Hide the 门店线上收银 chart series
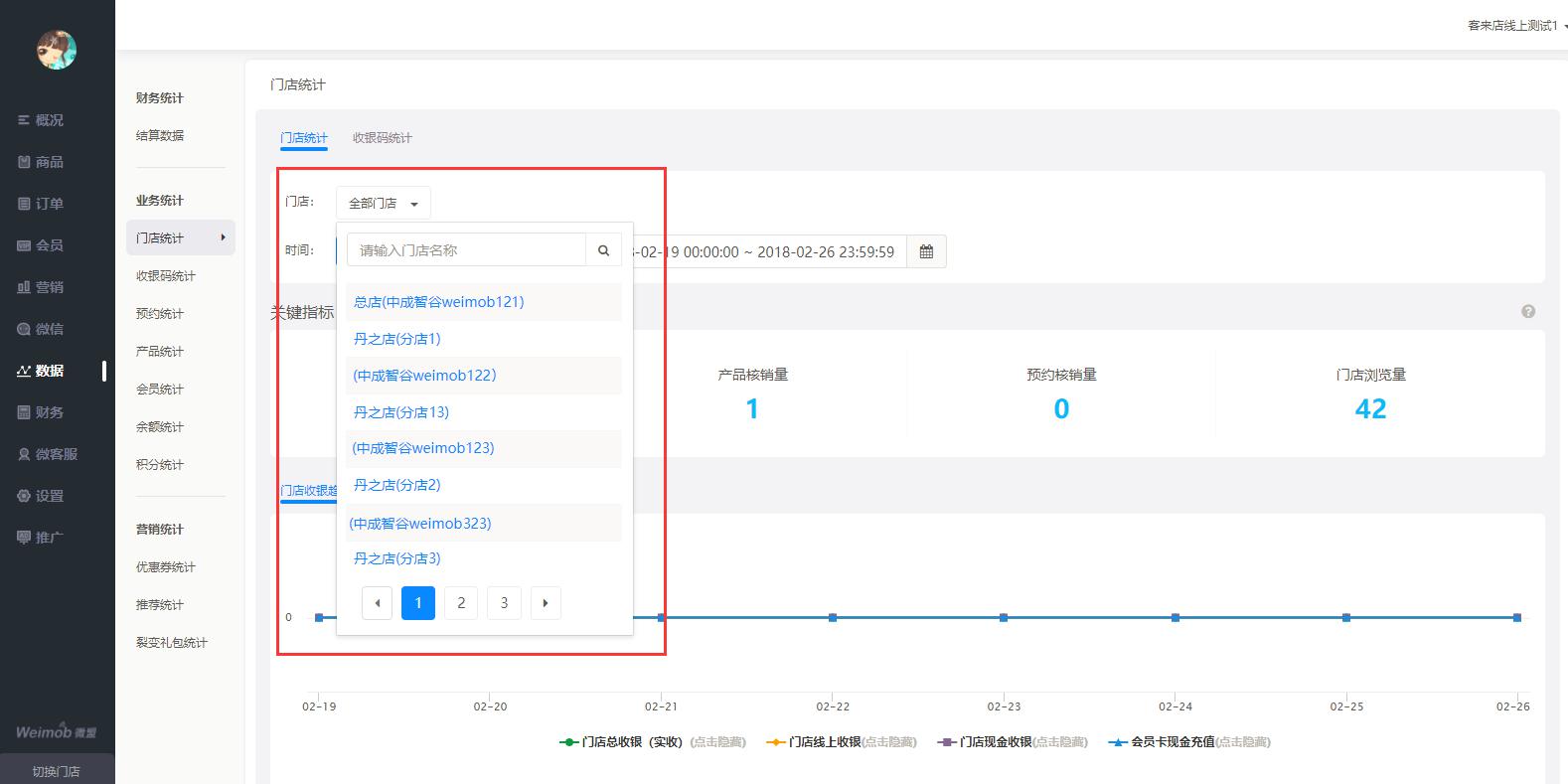 [824, 742]
